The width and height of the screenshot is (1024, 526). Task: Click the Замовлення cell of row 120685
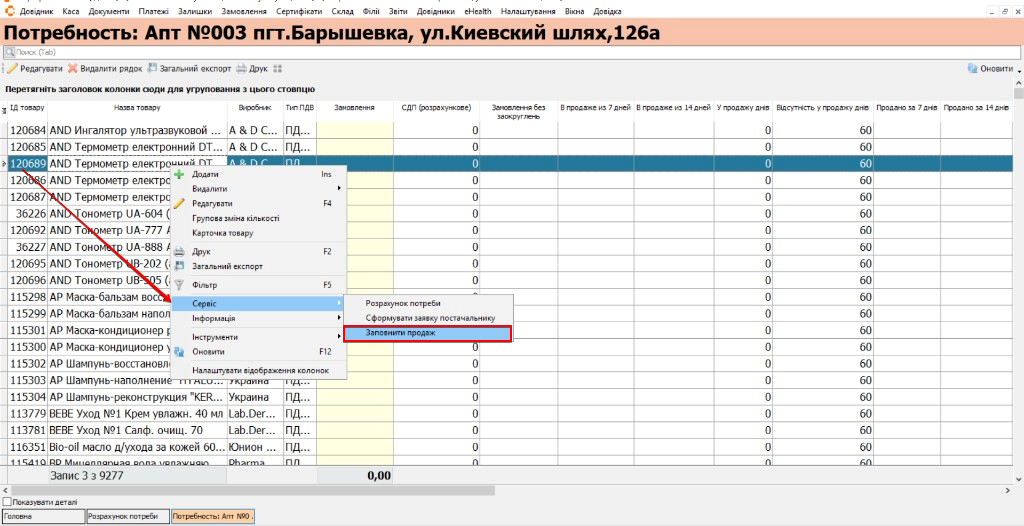click(355, 147)
